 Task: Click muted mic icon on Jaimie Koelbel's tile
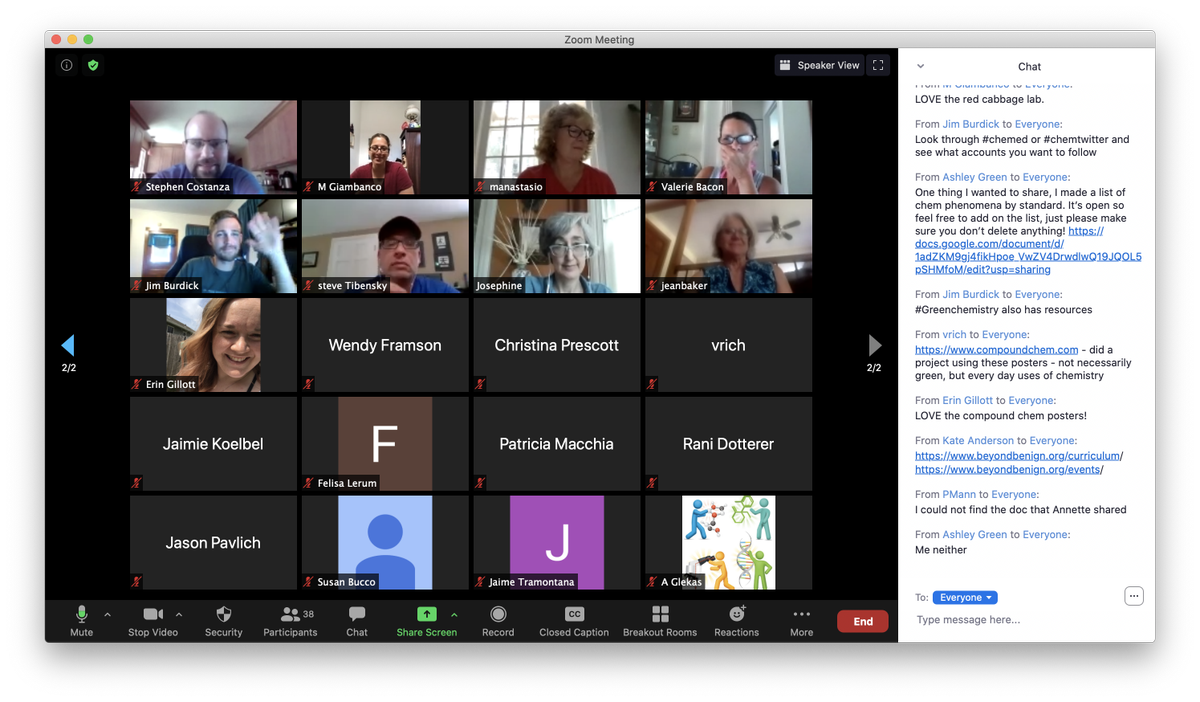137,483
